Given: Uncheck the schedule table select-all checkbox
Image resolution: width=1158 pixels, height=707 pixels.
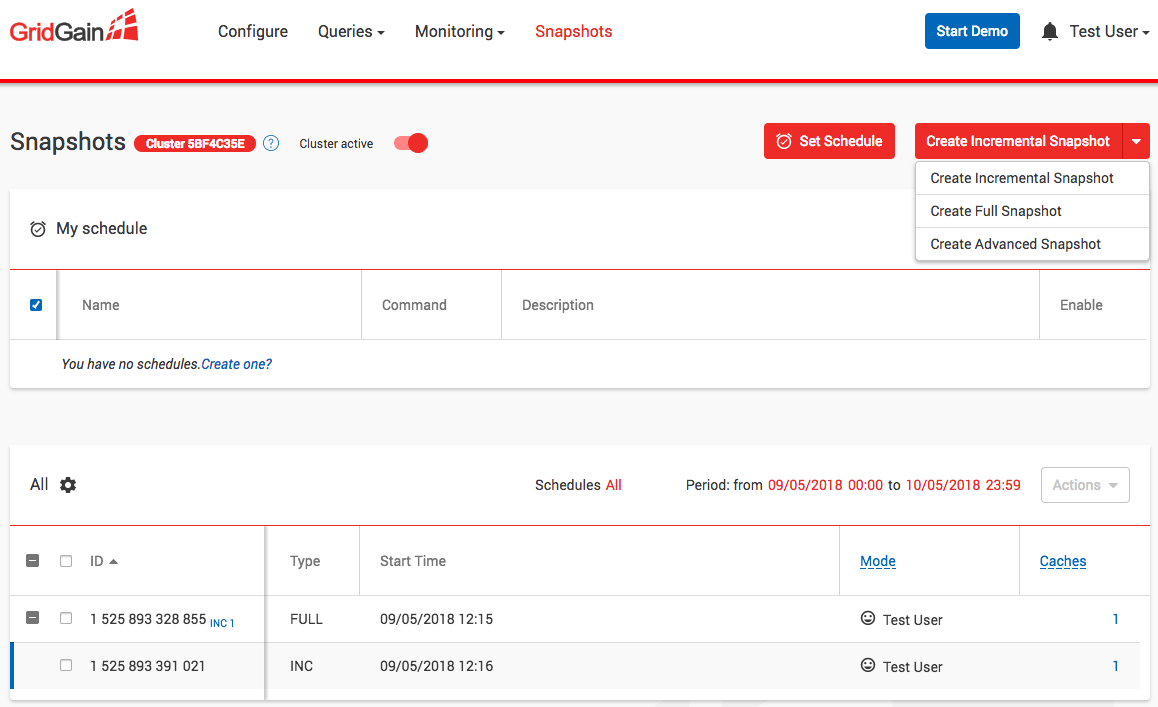Looking at the screenshot, I should [x=36, y=305].
